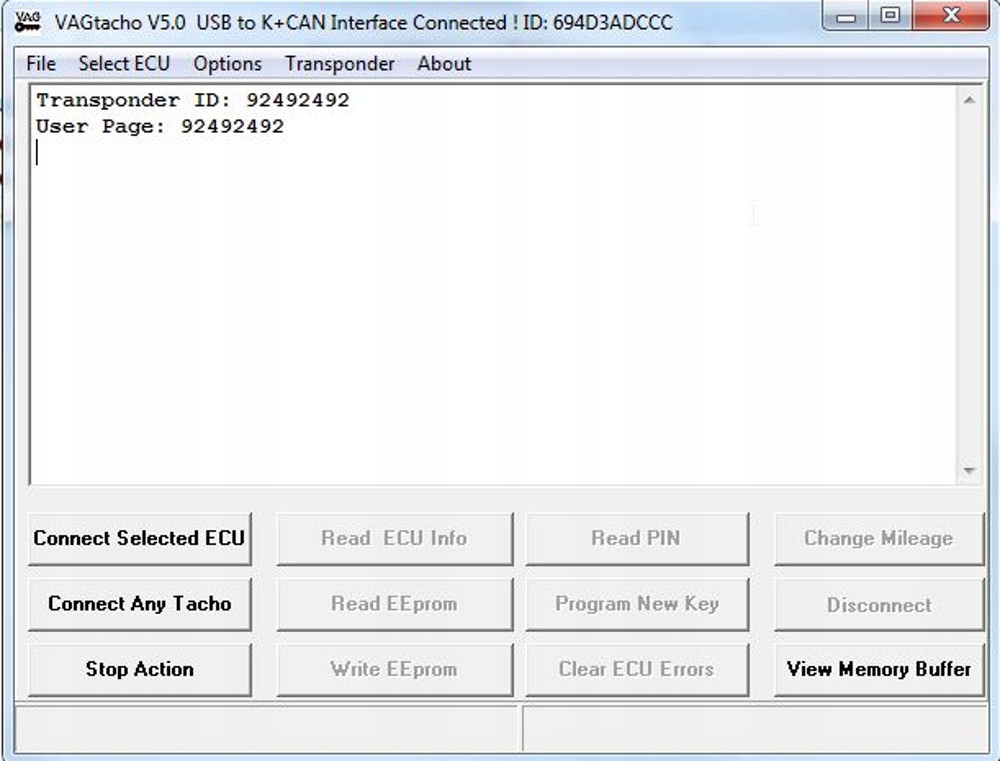This screenshot has height=761, width=1000.
Task: Click the Clear ECU Errors button
Action: coord(636,669)
